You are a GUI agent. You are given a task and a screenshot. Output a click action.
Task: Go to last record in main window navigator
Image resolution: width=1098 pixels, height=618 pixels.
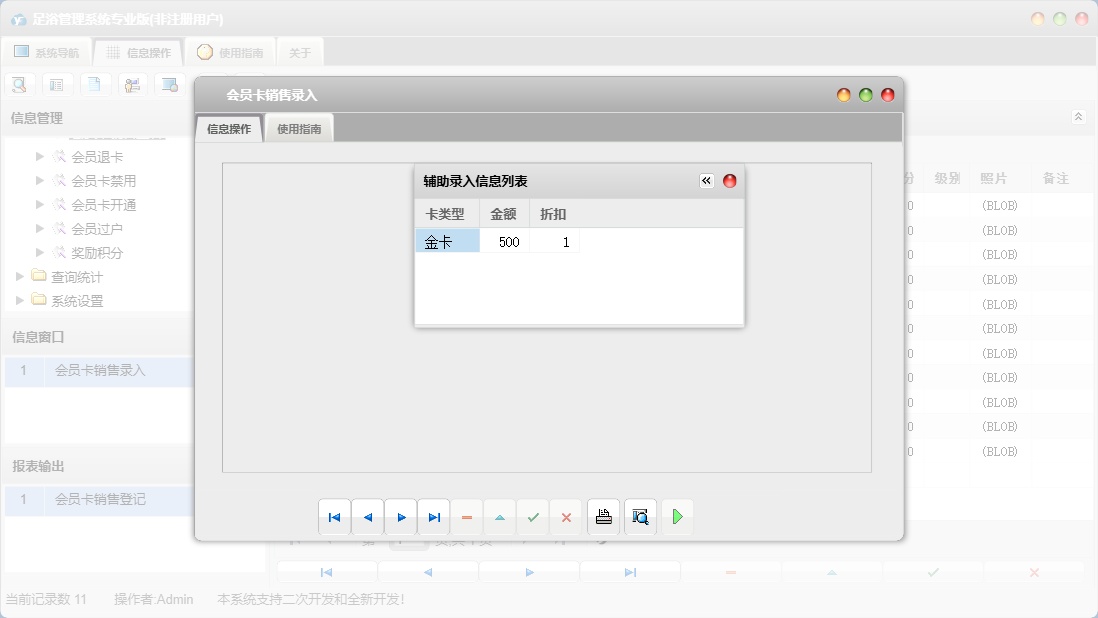pyautogui.click(x=630, y=572)
